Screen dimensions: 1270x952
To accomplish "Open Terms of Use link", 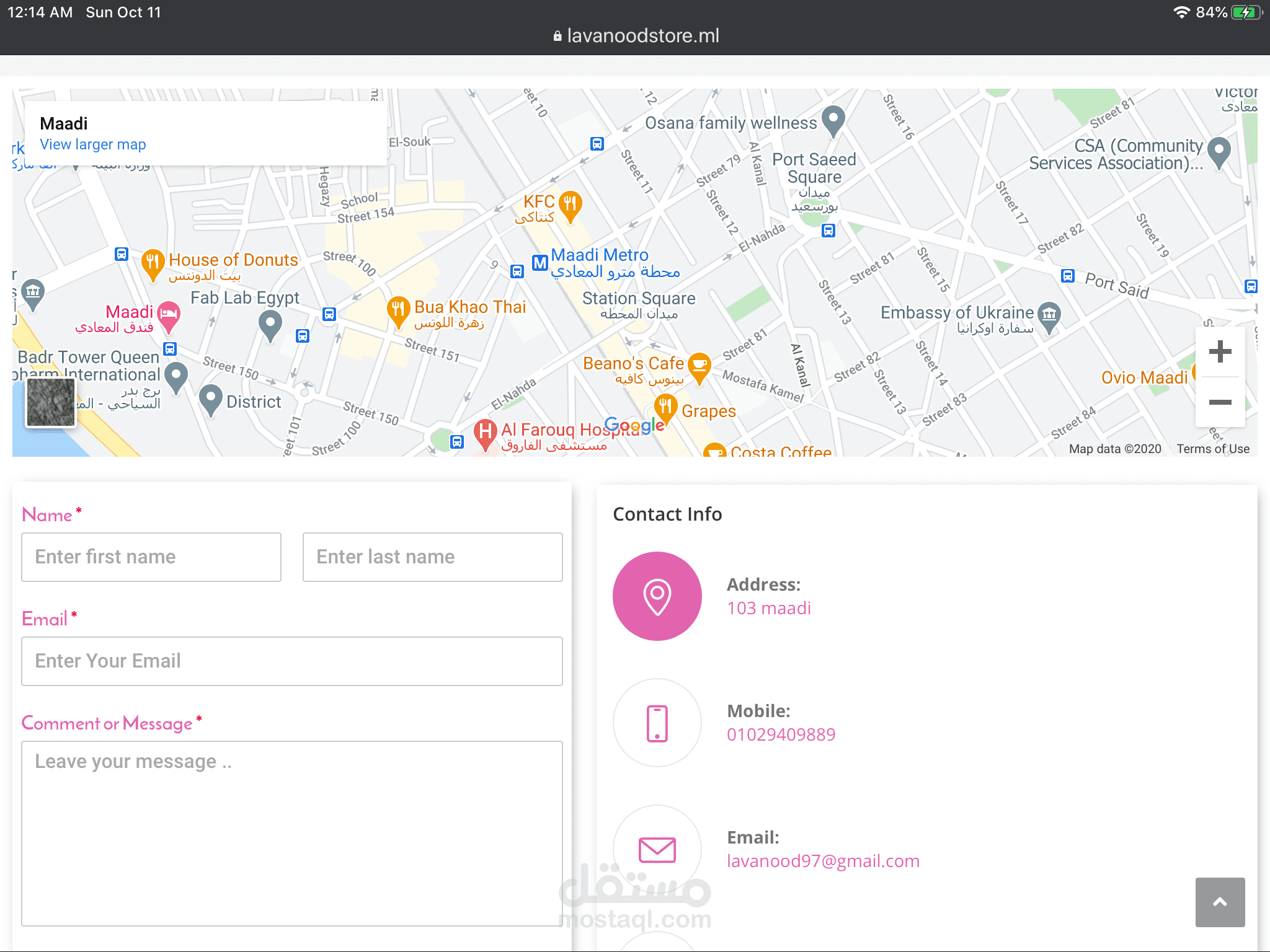I will coord(1213,449).
